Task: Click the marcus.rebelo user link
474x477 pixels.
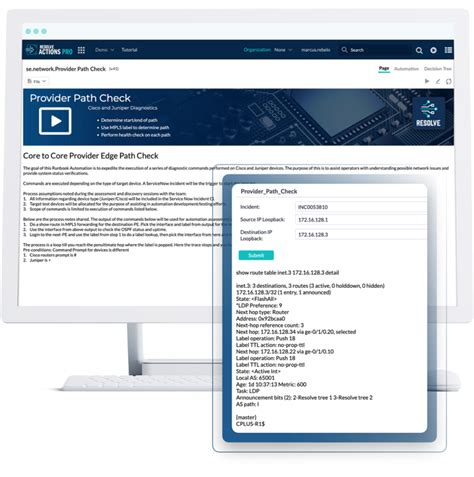Action: [316, 50]
